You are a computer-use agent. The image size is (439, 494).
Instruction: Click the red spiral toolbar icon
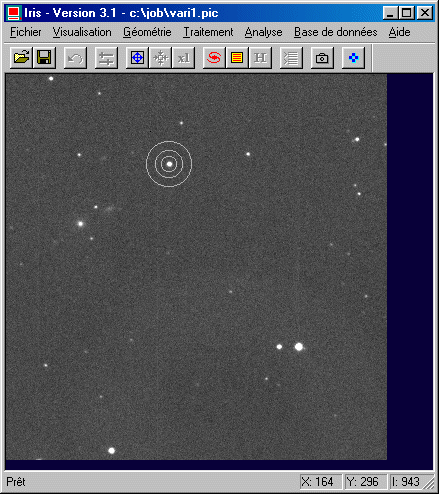point(214,58)
